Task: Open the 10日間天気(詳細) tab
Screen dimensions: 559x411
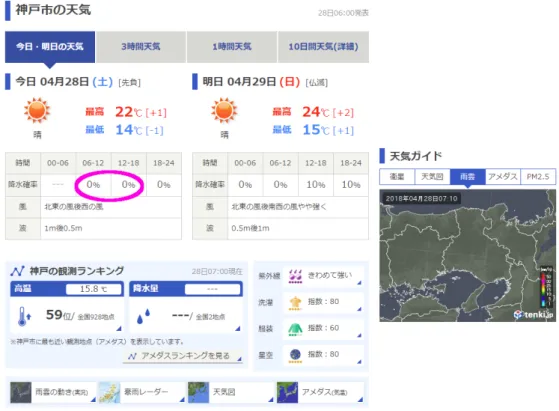Action: pyautogui.click(x=323, y=47)
